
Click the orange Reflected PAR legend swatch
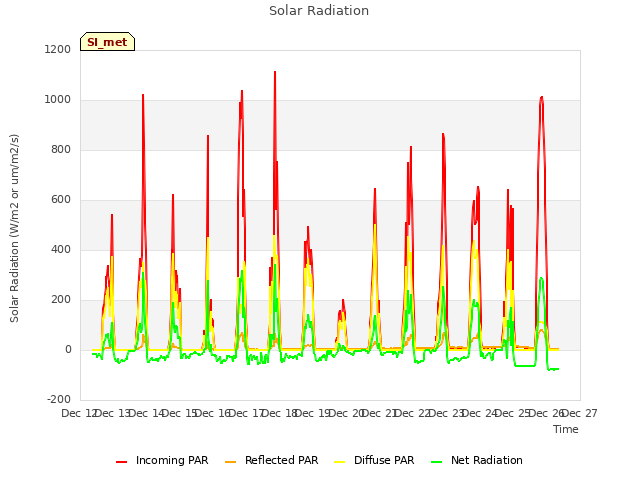[x=231, y=462]
